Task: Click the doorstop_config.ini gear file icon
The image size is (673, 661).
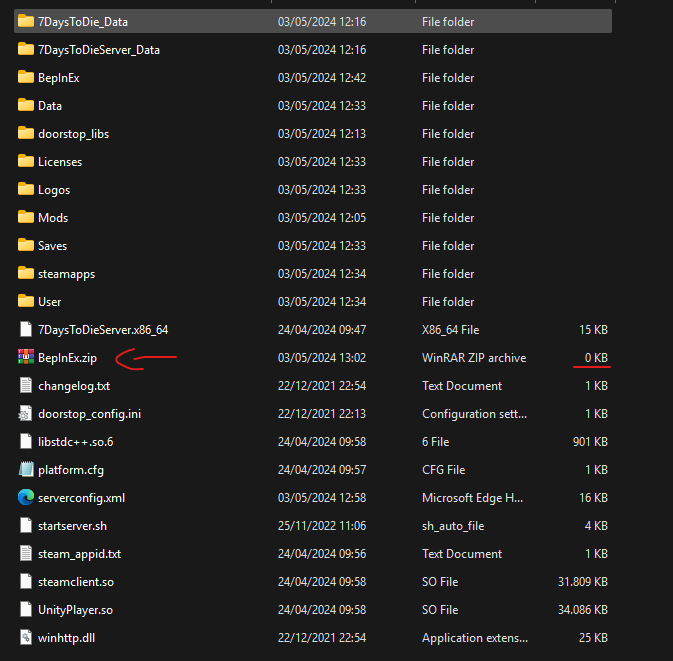Action: (x=25, y=413)
